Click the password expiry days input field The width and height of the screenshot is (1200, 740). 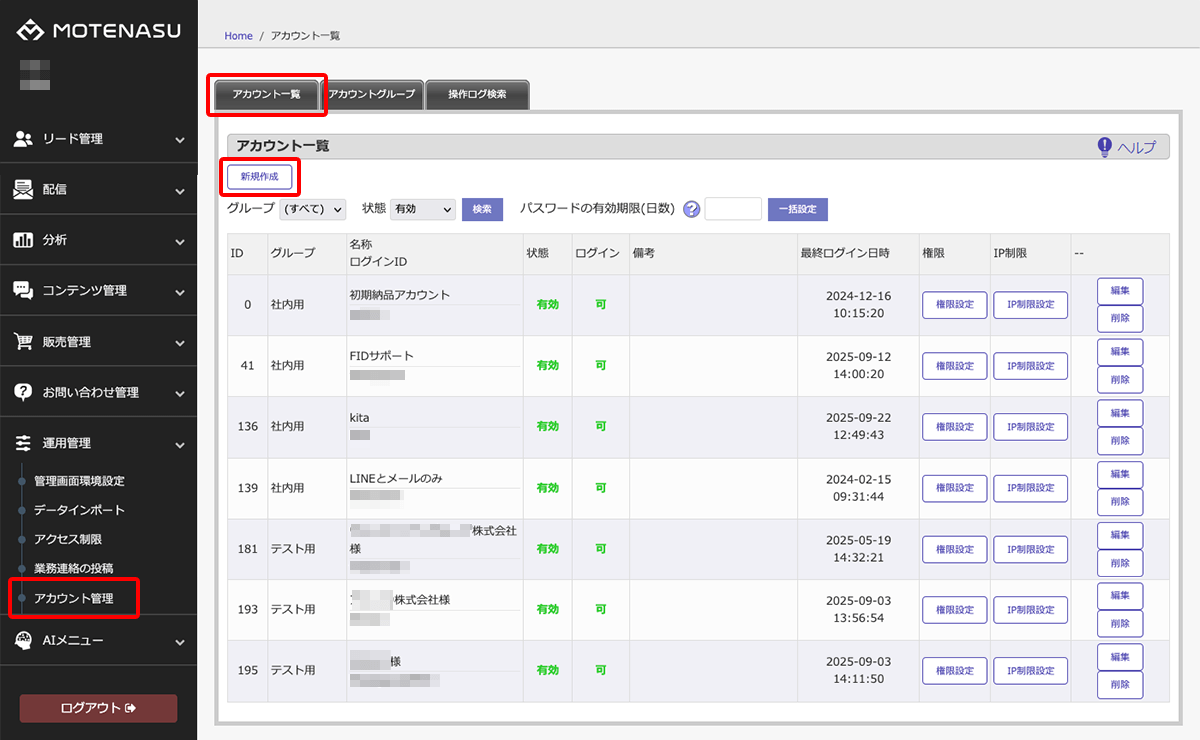733,209
